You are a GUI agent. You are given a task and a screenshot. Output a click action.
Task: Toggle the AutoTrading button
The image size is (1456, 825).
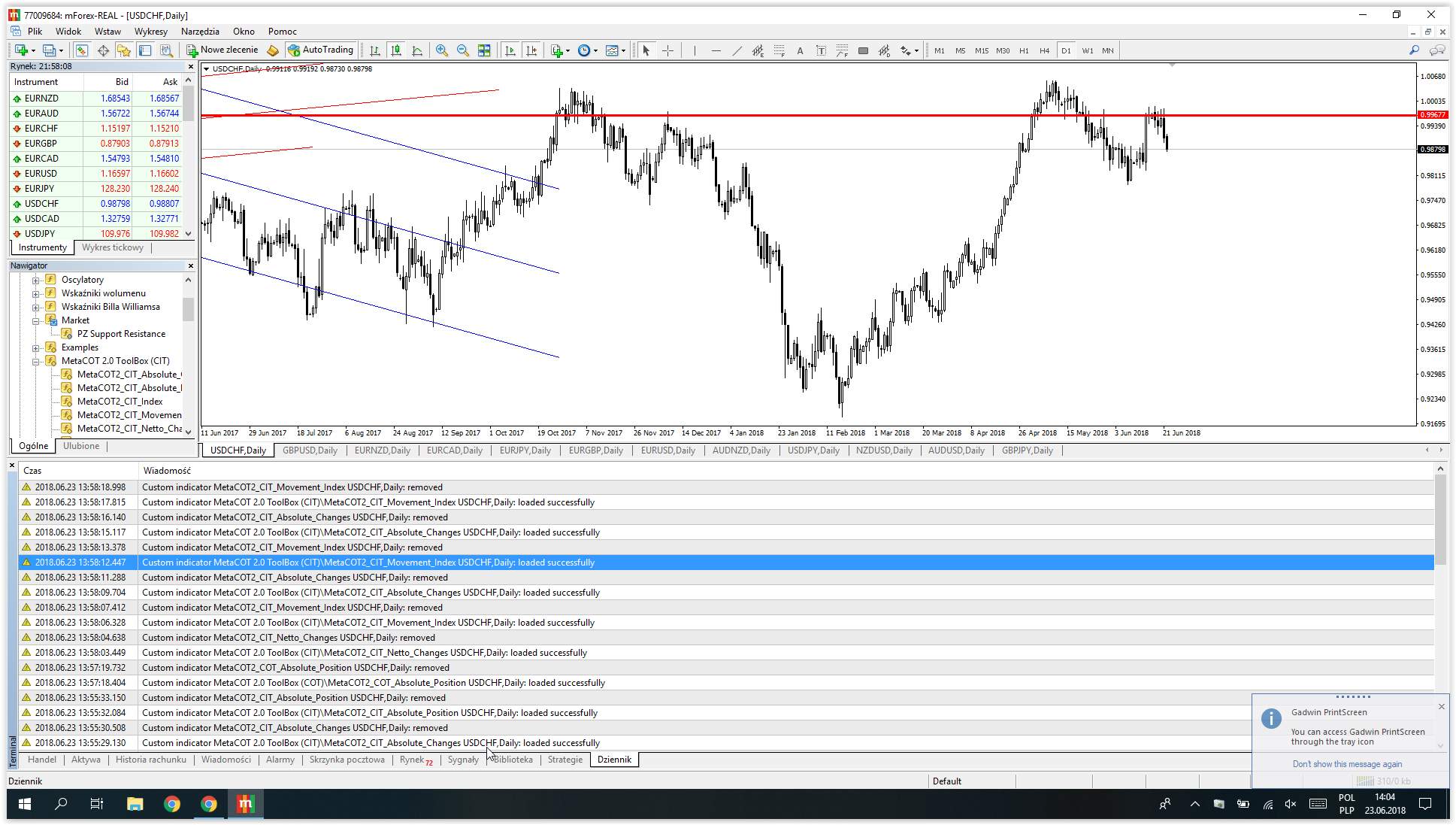(x=321, y=50)
